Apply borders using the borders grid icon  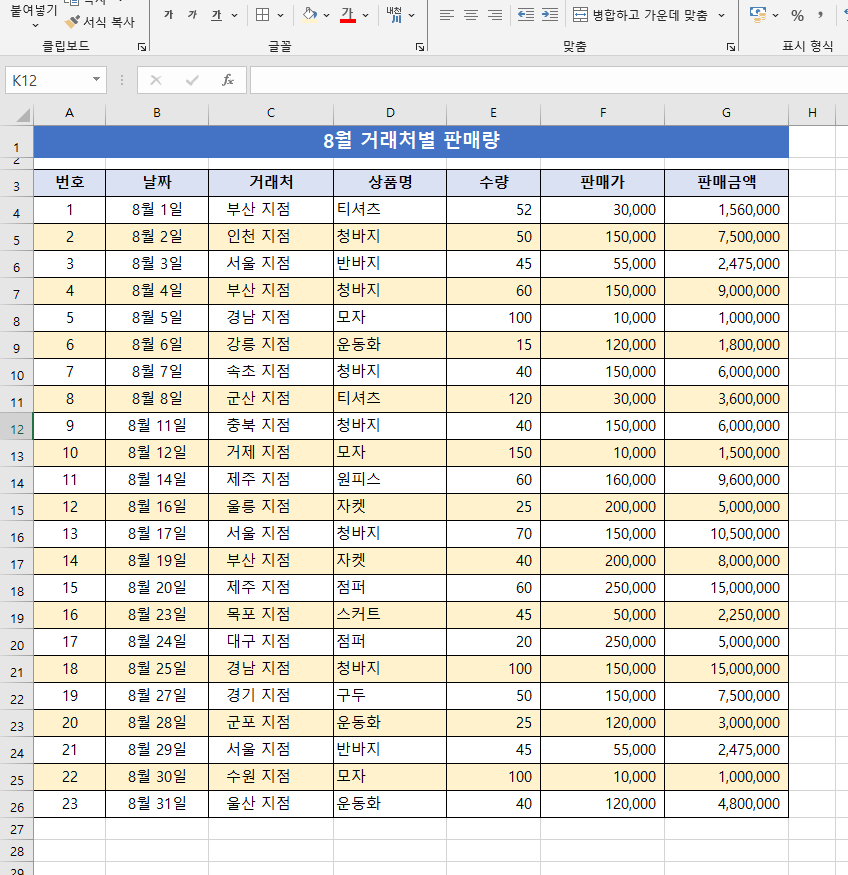tap(262, 15)
